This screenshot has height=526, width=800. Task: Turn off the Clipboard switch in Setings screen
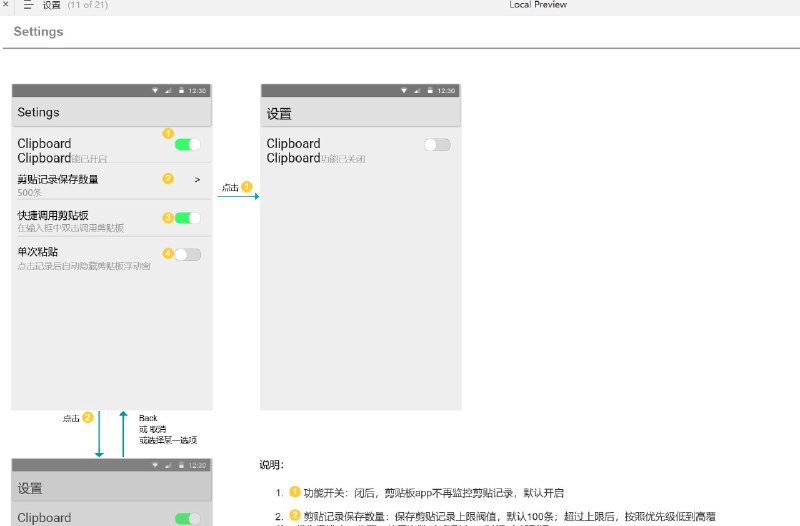click(187, 144)
